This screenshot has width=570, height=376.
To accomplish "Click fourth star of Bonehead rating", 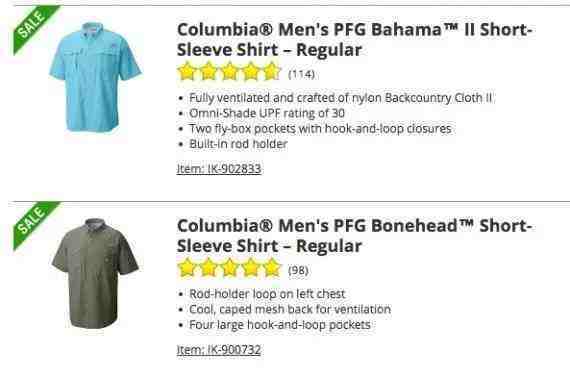I will pyautogui.click(x=251, y=268).
